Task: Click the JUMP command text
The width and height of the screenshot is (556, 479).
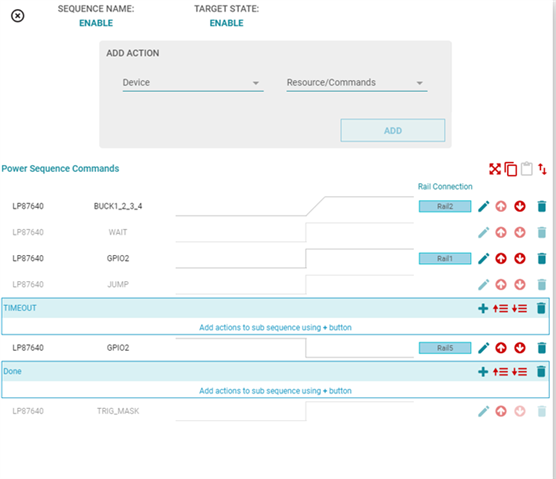Action: pos(118,284)
